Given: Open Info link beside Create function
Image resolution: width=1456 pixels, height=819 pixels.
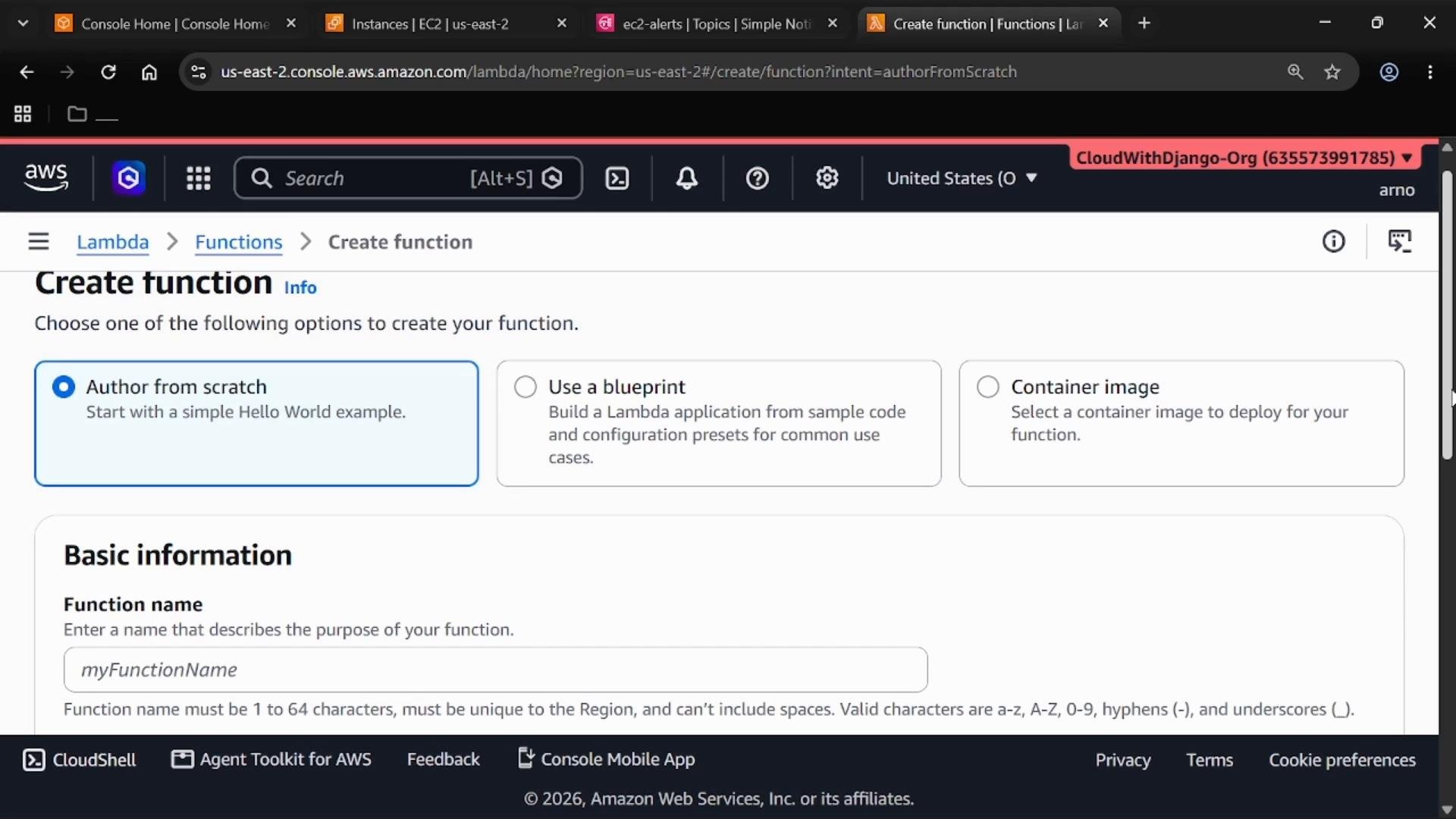Looking at the screenshot, I should coord(300,287).
